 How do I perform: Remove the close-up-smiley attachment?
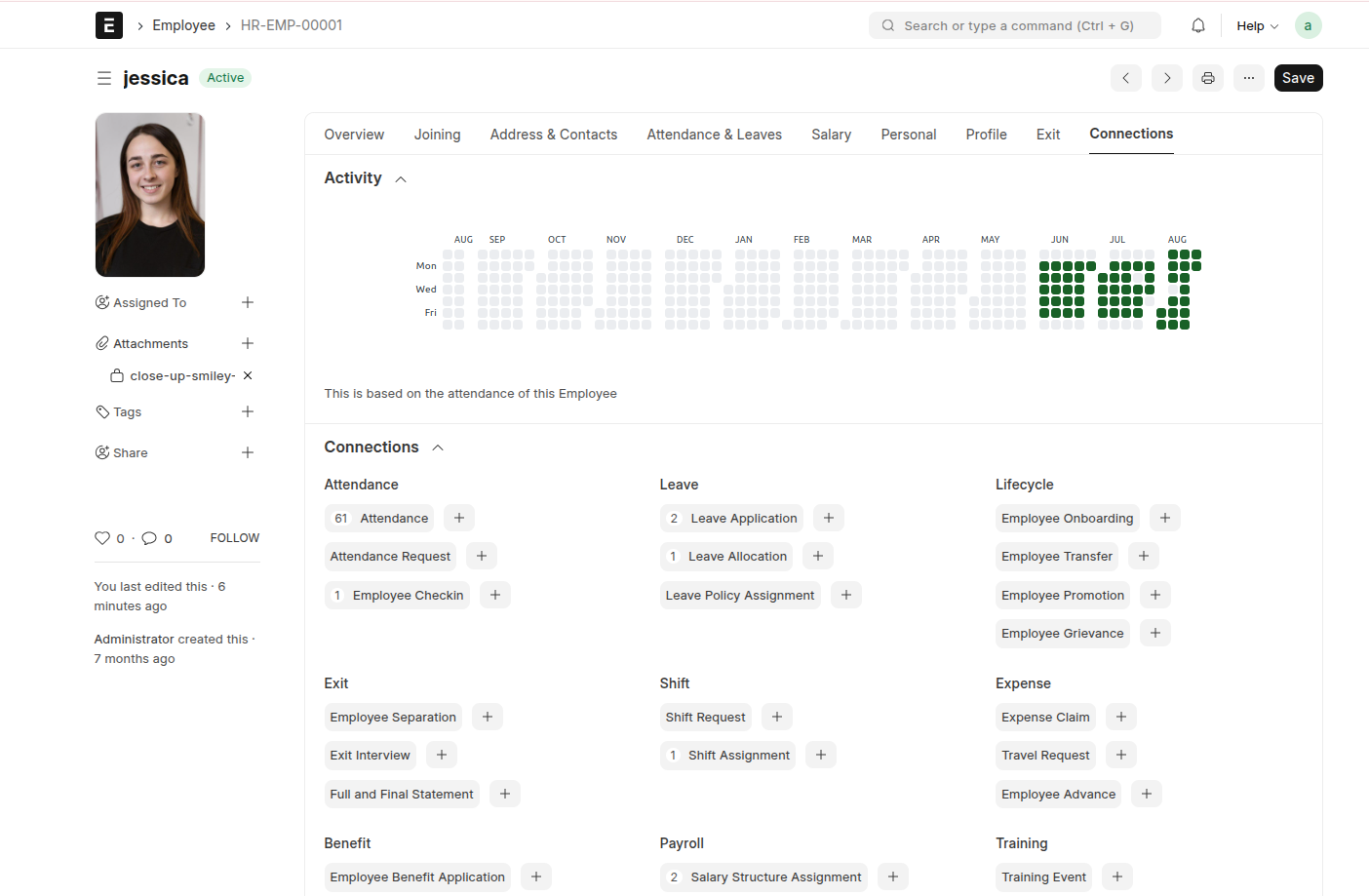point(248,375)
